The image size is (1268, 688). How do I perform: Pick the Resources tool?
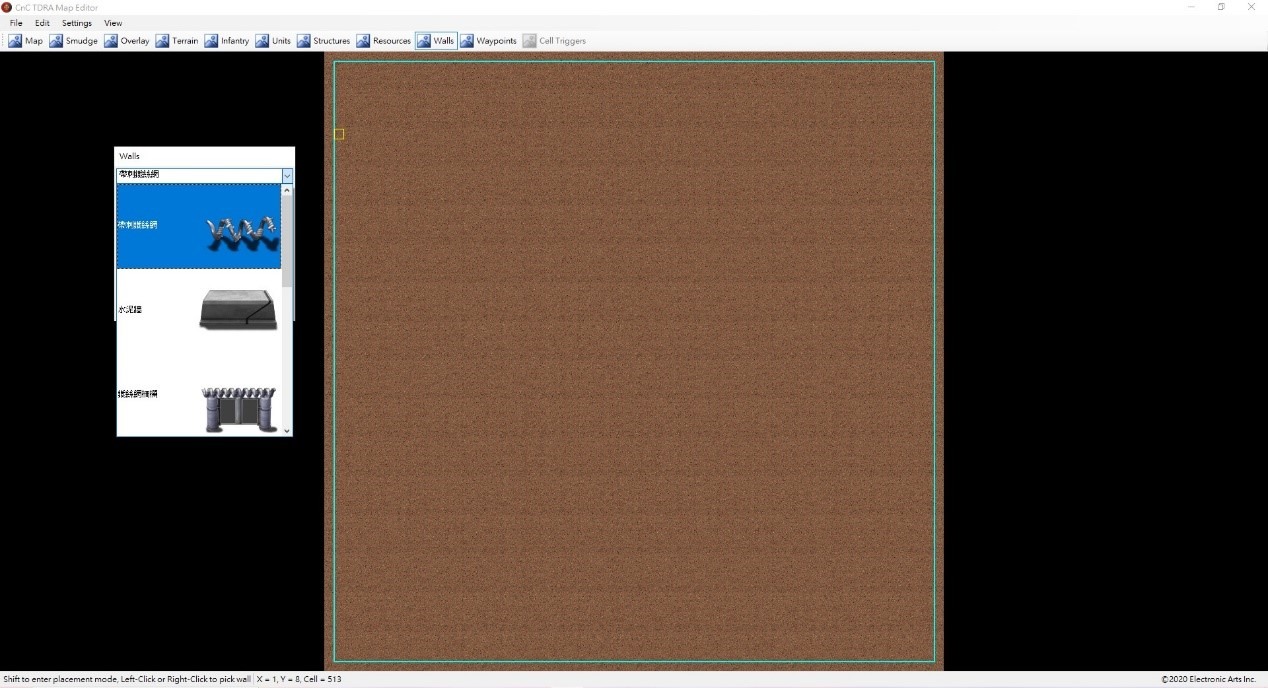pos(384,41)
